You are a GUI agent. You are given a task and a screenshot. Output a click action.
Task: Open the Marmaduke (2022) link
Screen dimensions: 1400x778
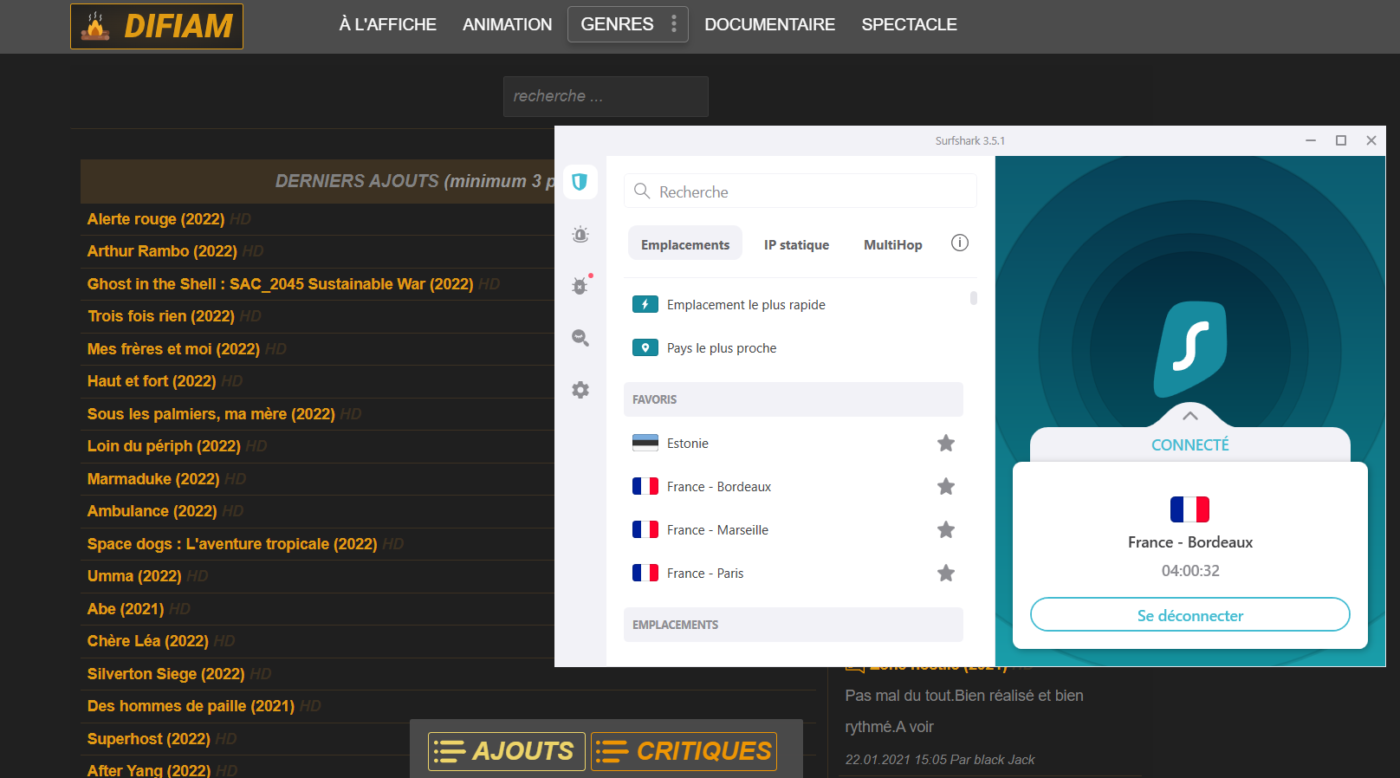tap(153, 479)
